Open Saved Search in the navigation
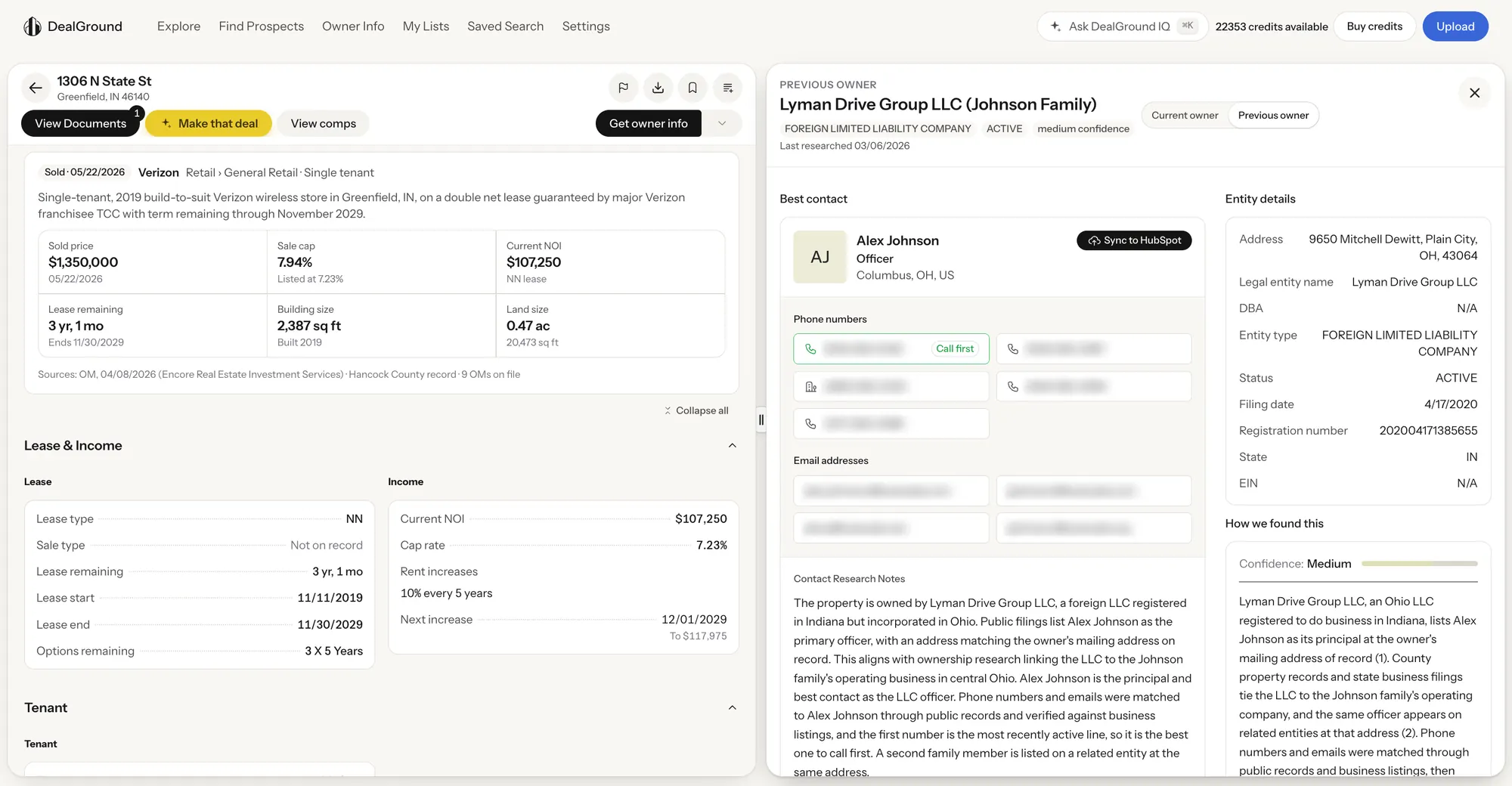Image resolution: width=1512 pixels, height=786 pixels. click(505, 26)
